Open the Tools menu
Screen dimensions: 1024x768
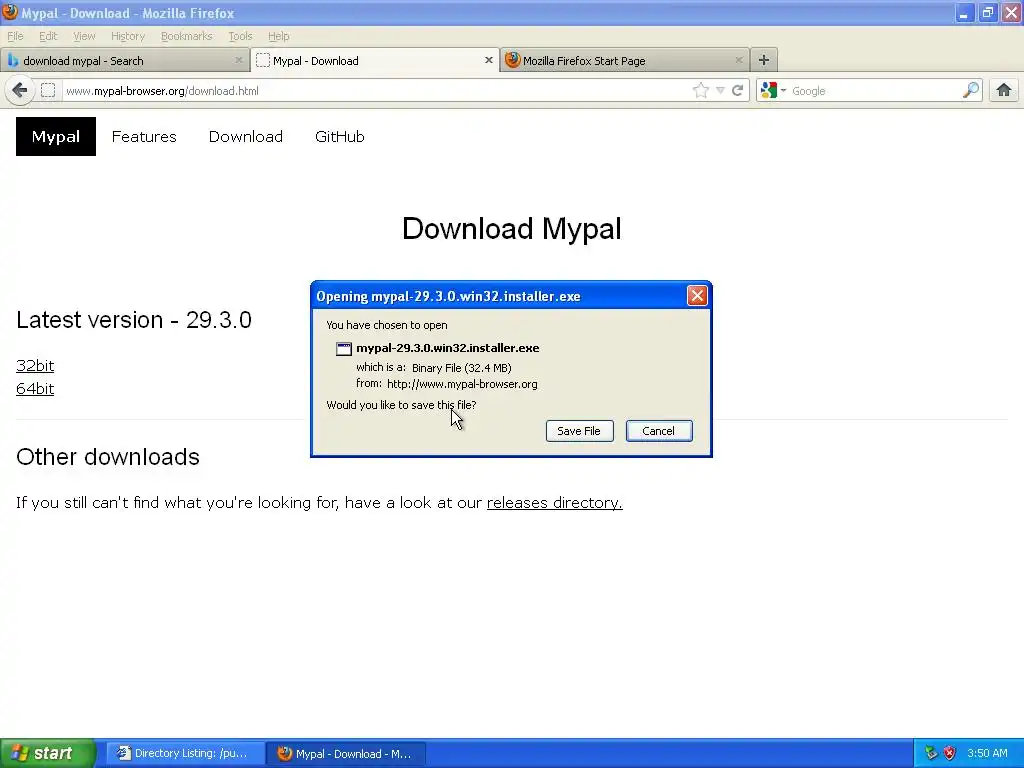click(240, 36)
